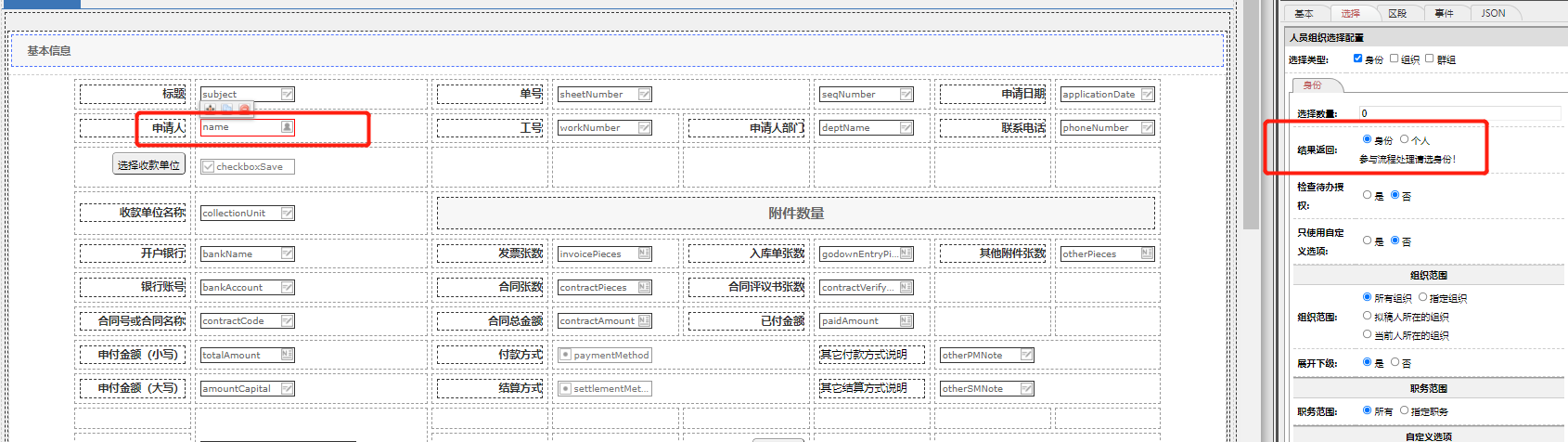Screen dimensions: 1568x442
Task: Open the 身份 sub-tab
Action: tap(1313, 85)
